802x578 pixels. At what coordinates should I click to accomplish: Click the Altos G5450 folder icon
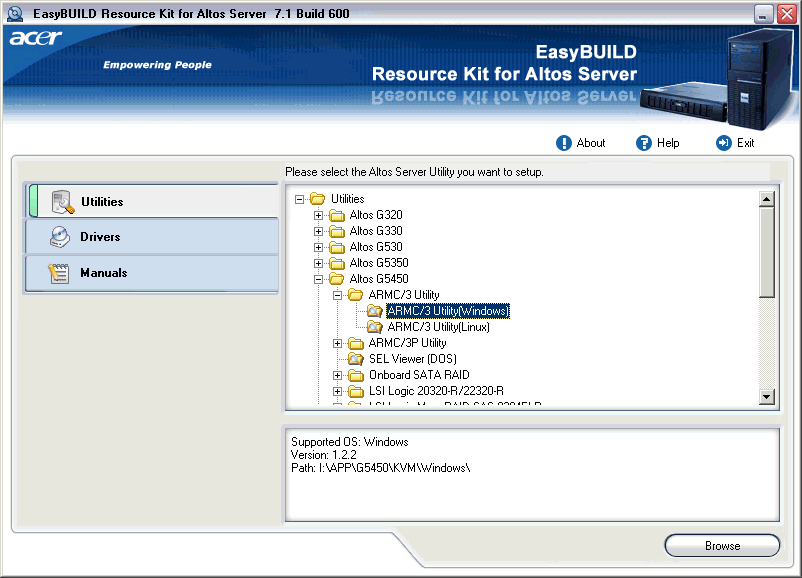pyautogui.click(x=337, y=279)
